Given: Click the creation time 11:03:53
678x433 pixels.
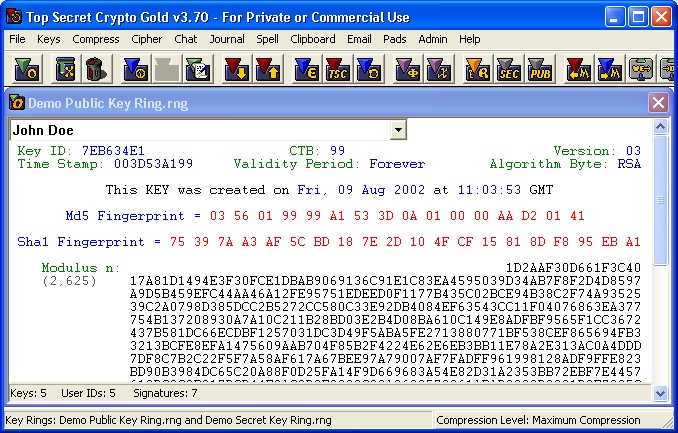Looking at the screenshot, I should [x=489, y=189].
